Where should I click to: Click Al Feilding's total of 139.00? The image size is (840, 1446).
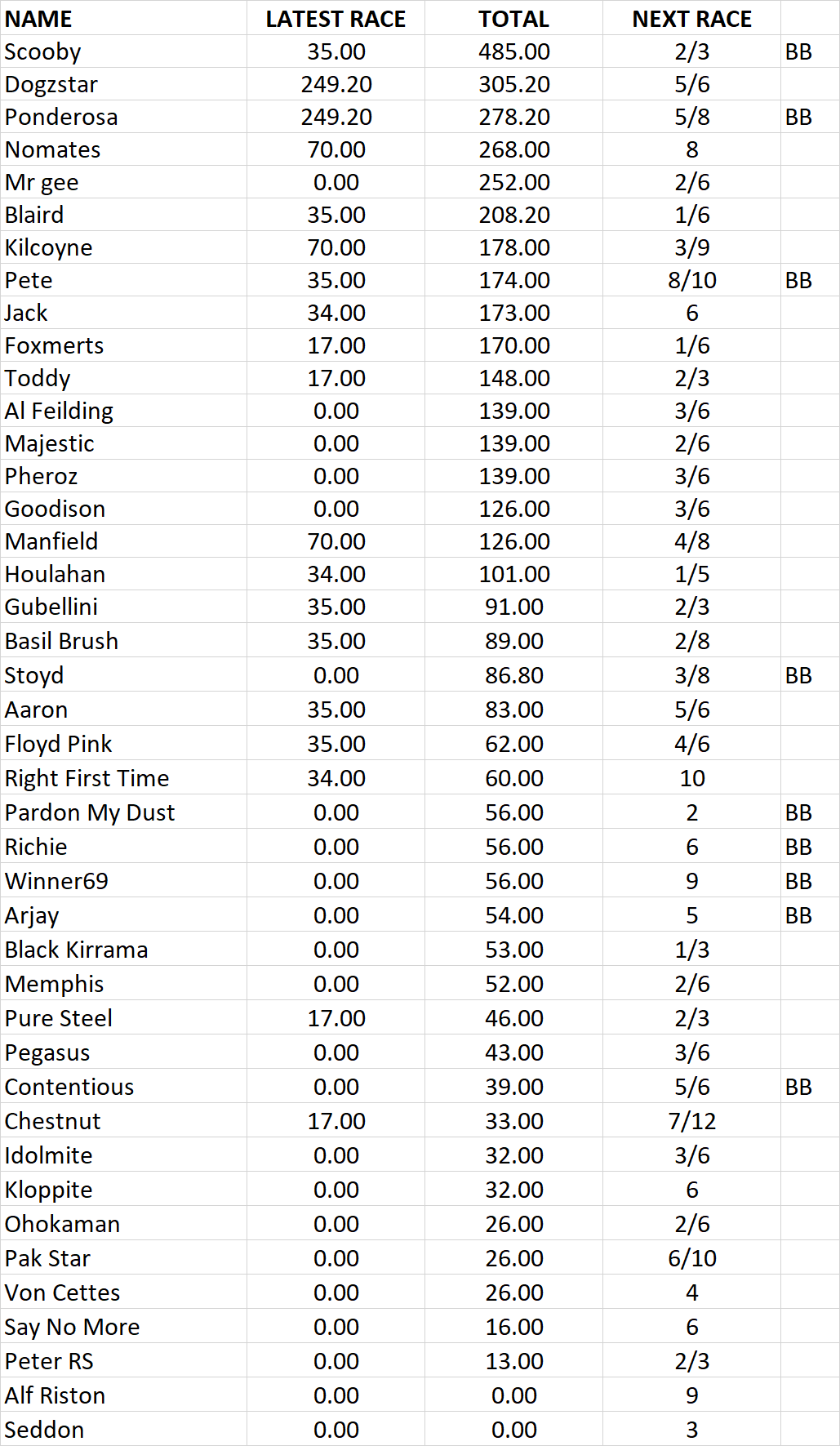pos(513,411)
